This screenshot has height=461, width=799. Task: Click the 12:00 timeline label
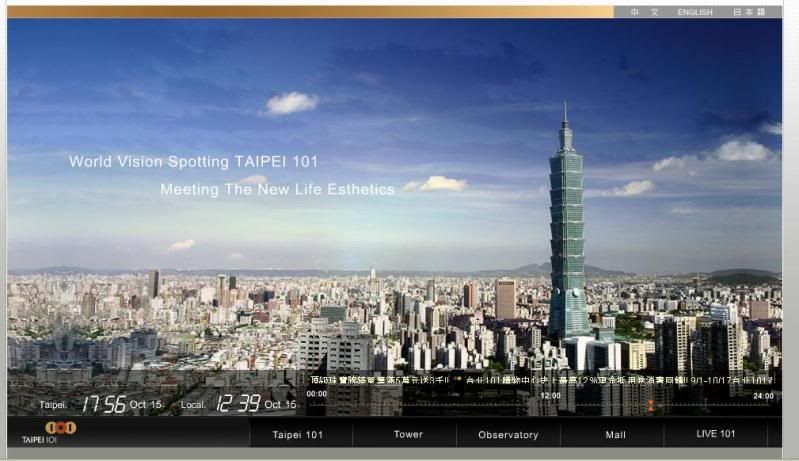(x=550, y=395)
